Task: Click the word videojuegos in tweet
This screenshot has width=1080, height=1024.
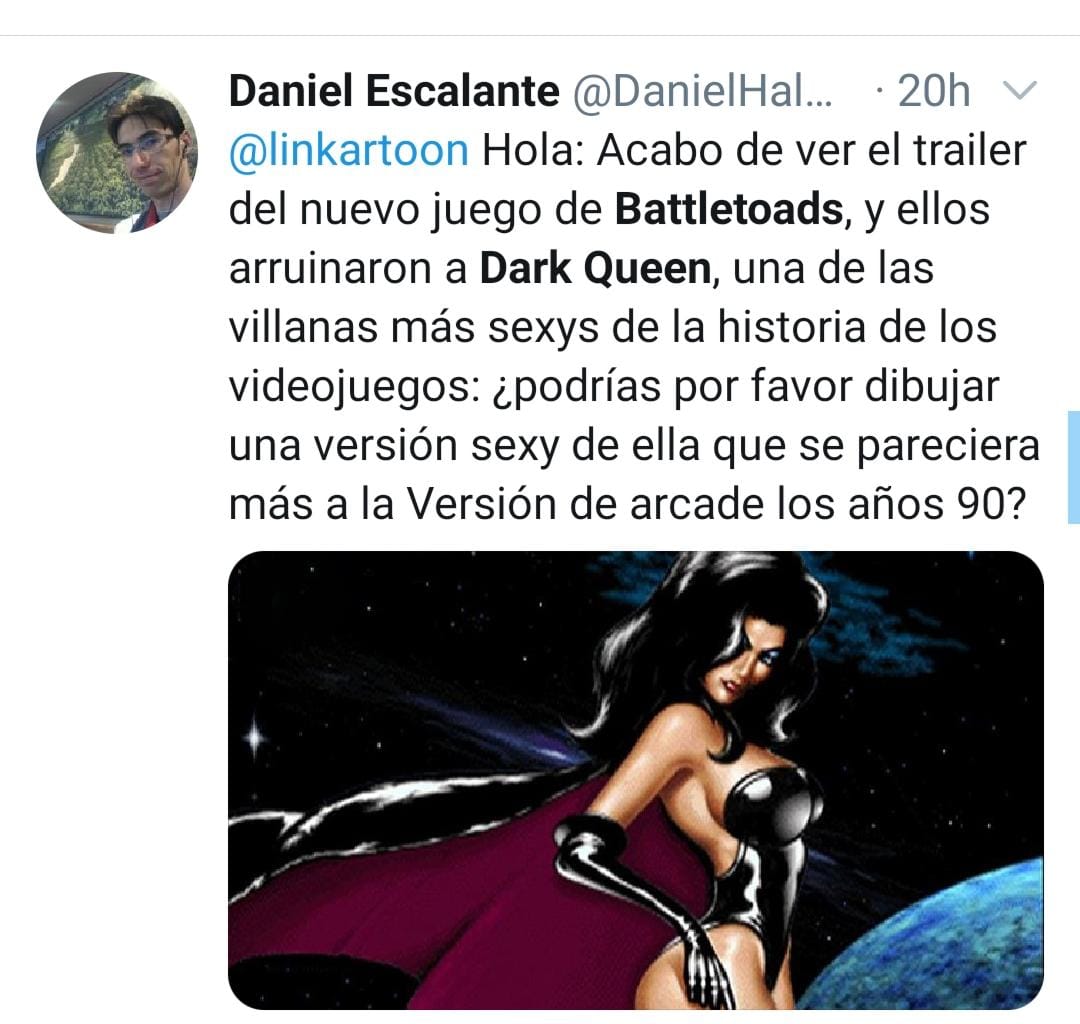Action: coord(353,387)
